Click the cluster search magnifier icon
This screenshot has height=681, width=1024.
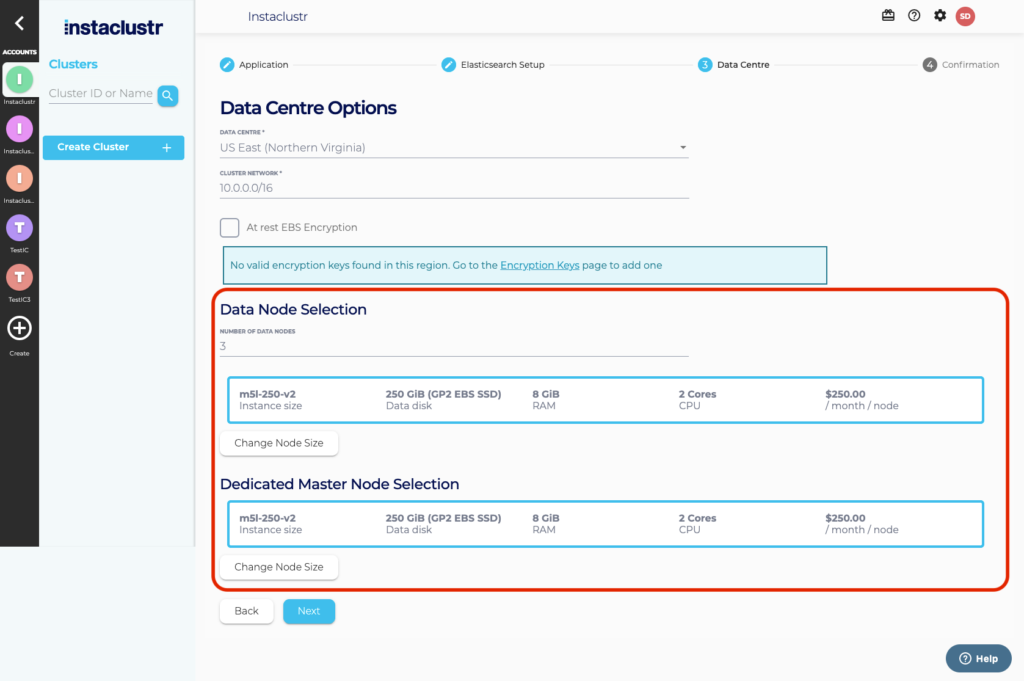tap(168, 95)
